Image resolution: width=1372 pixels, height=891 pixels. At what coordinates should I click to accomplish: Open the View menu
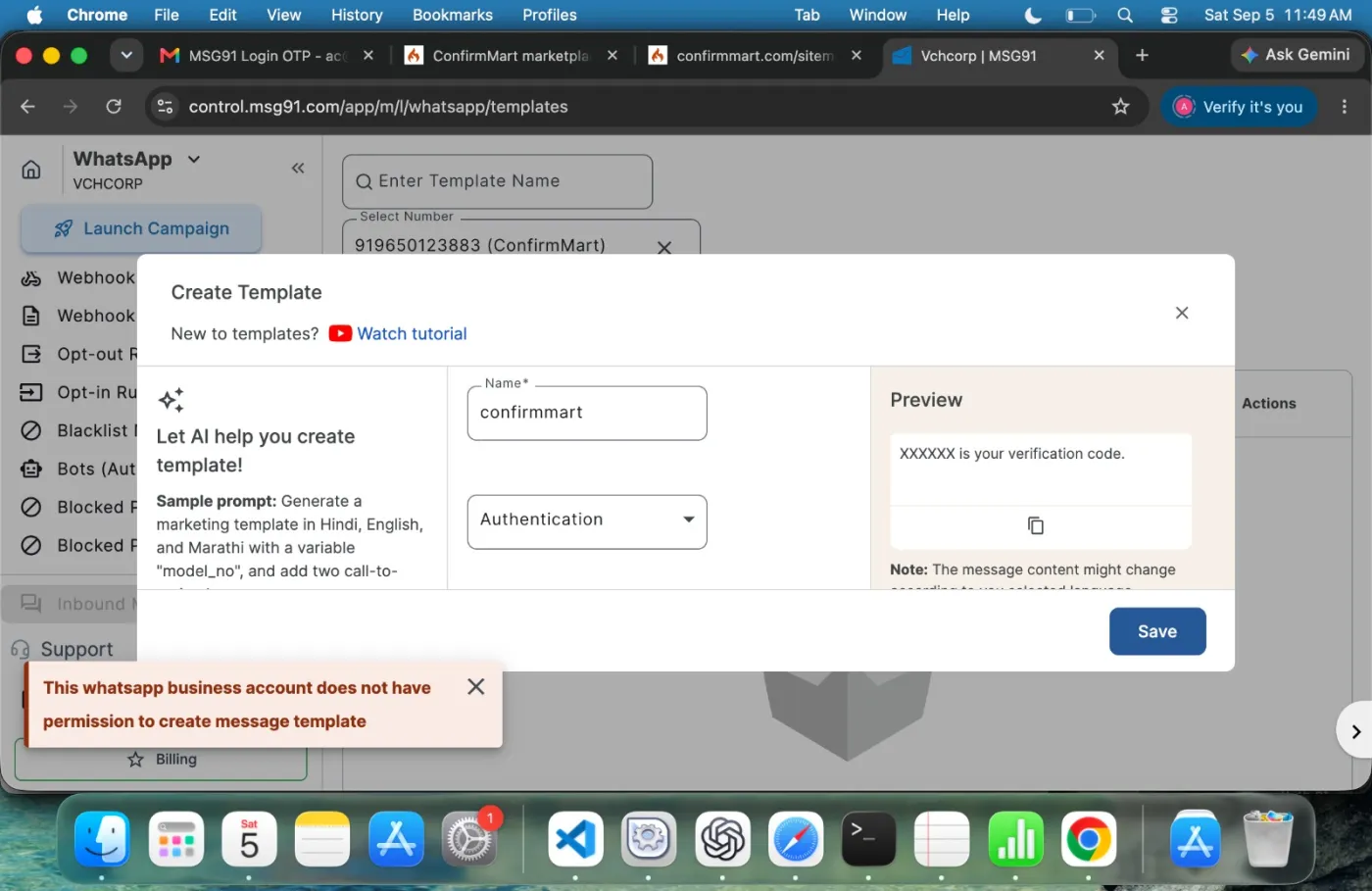coord(284,15)
